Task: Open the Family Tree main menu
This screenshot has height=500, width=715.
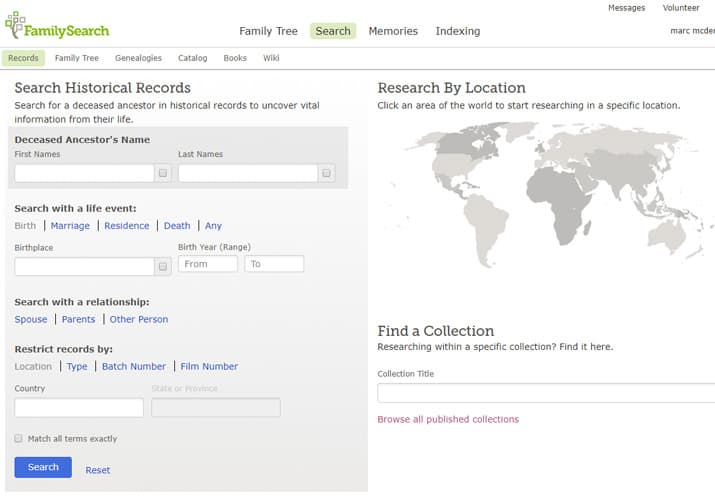Action: point(268,31)
